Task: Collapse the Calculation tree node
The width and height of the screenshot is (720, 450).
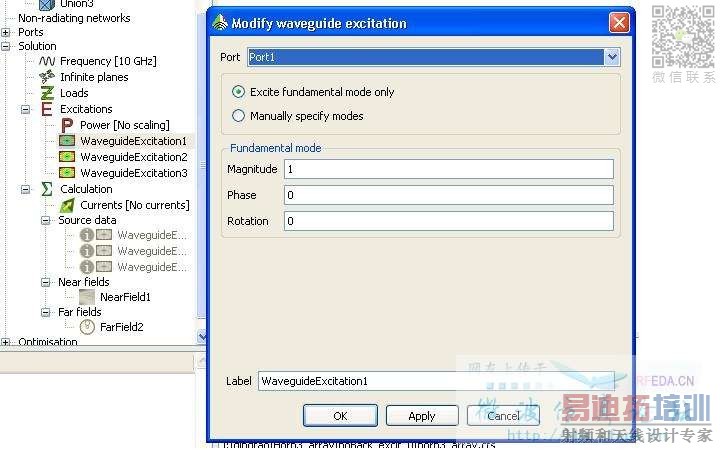Action: [26, 189]
